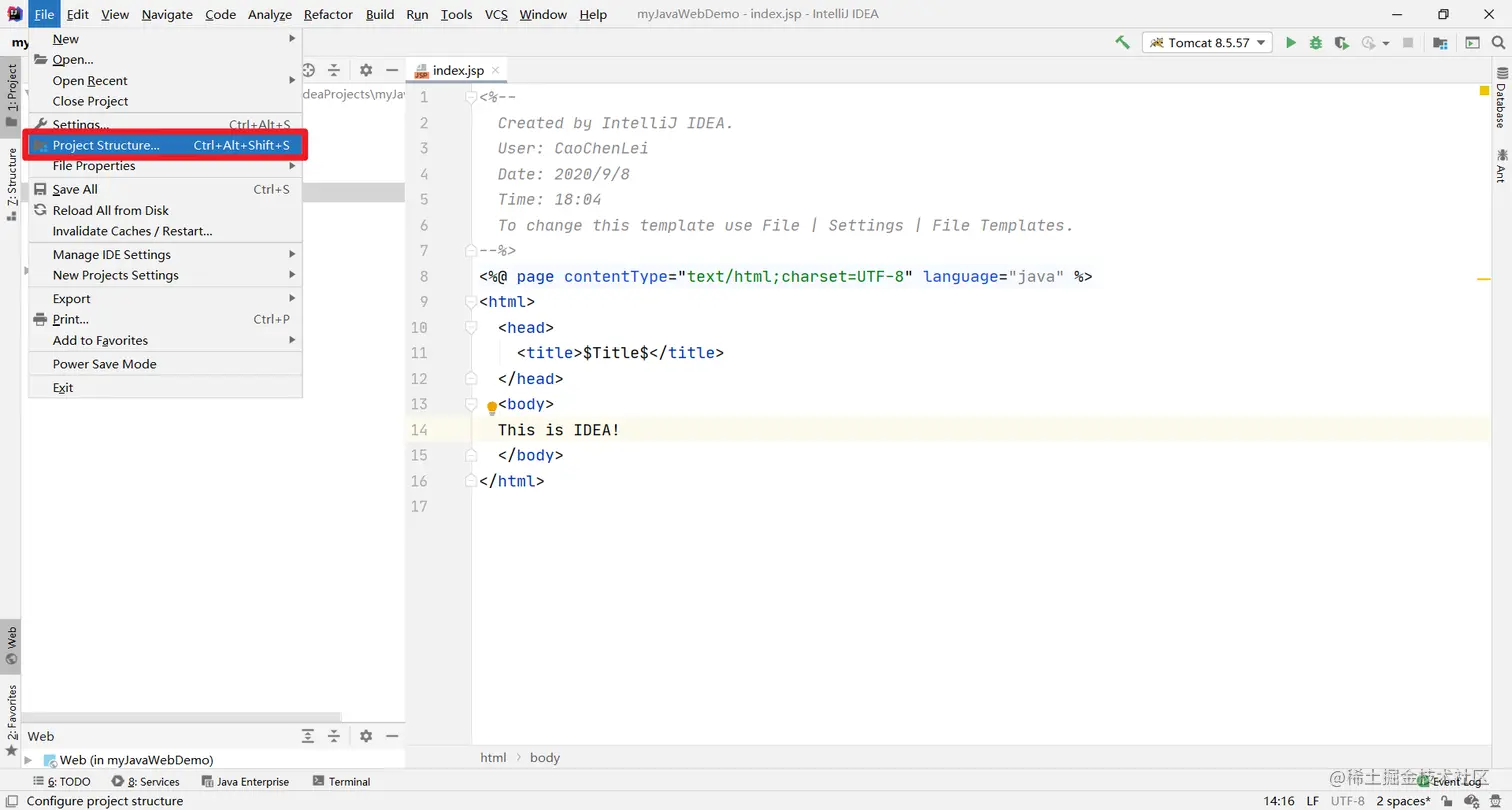The width and height of the screenshot is (1512, 810).
Task: Open the Refactor menu
Action: click(x=328, y=14)
